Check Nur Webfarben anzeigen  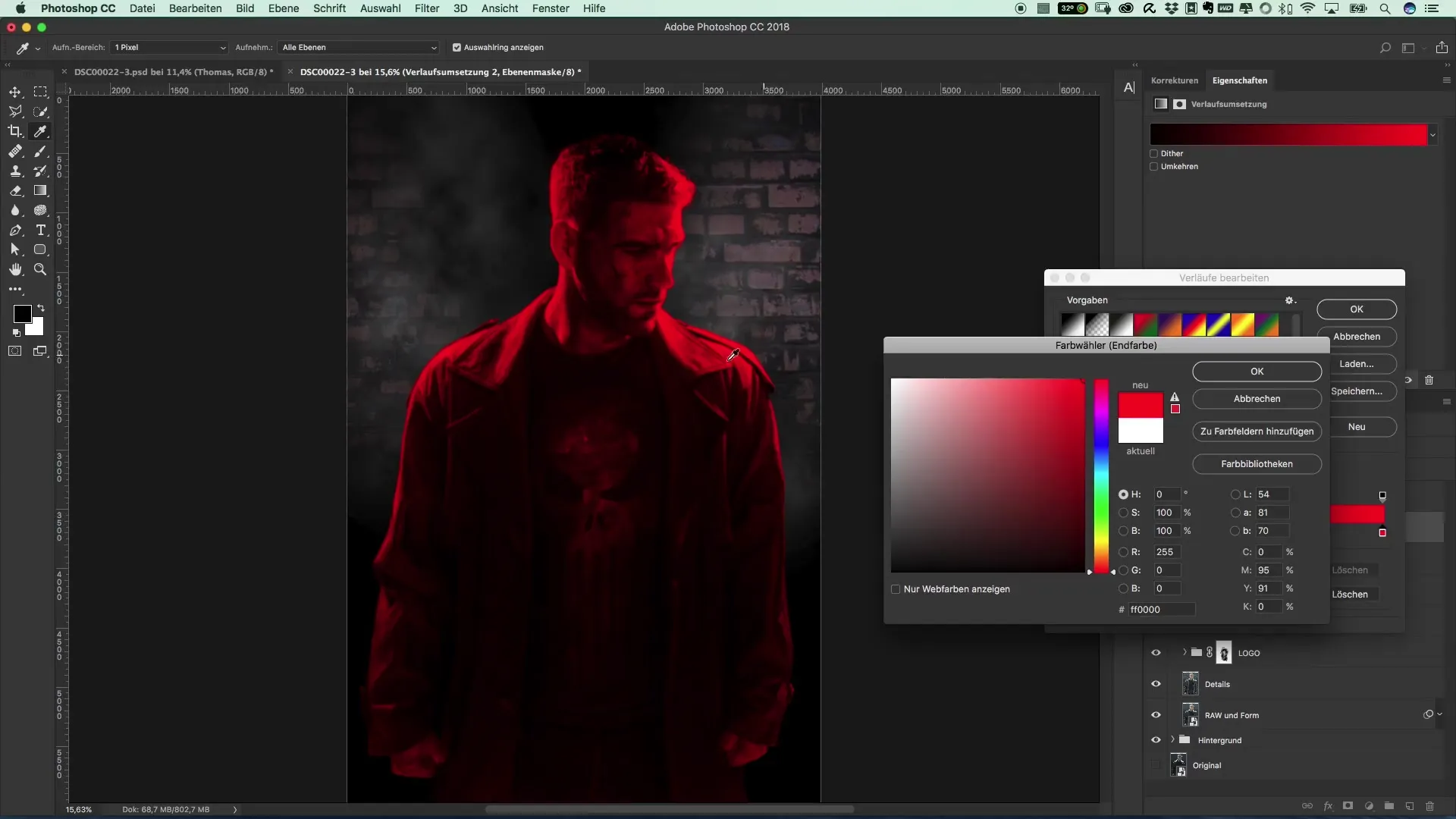(x=896, y=589)
